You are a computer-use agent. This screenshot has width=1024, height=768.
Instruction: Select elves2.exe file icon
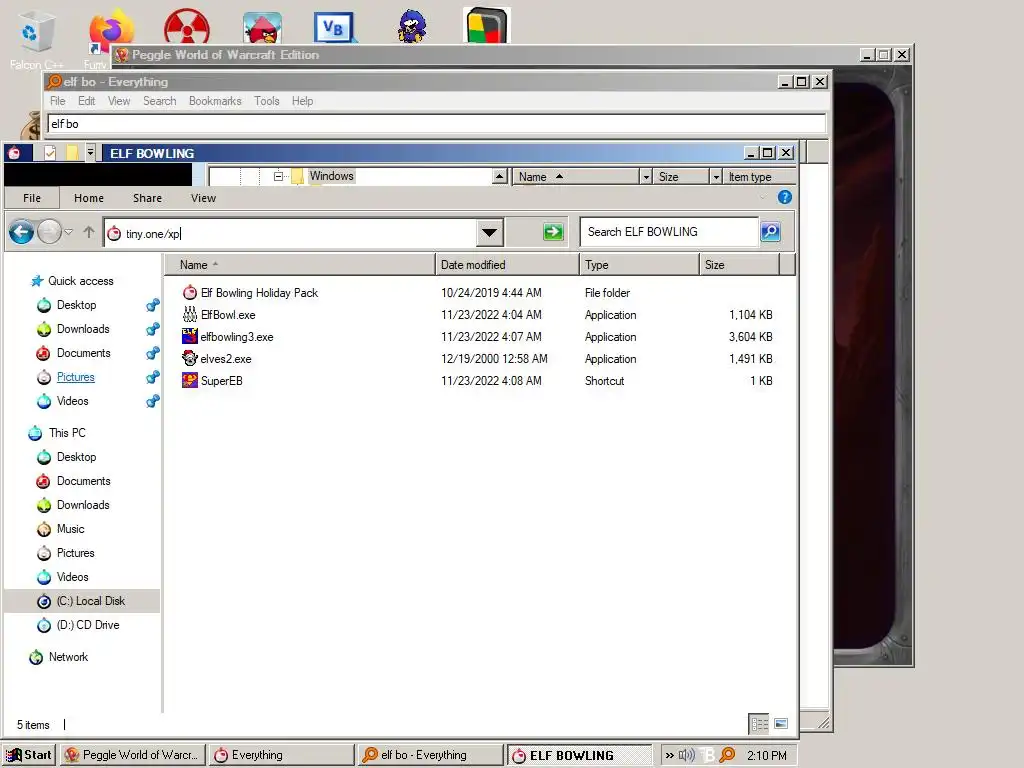click(x=190, y=359)
